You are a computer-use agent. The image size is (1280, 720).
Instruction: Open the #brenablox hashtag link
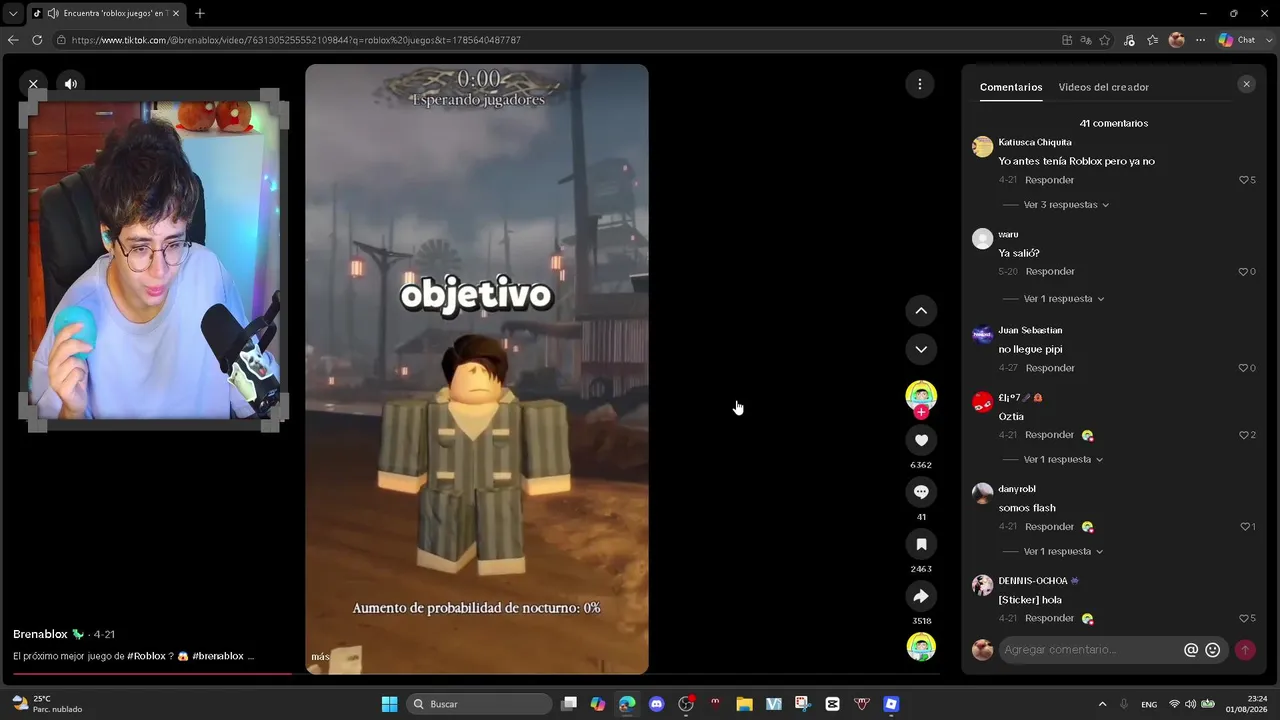218,656
